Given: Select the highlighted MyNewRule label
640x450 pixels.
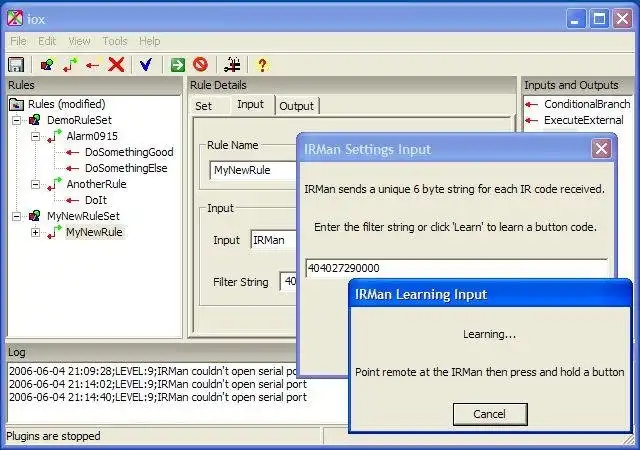Looking at the screenshot, I should tap(94, 232).
